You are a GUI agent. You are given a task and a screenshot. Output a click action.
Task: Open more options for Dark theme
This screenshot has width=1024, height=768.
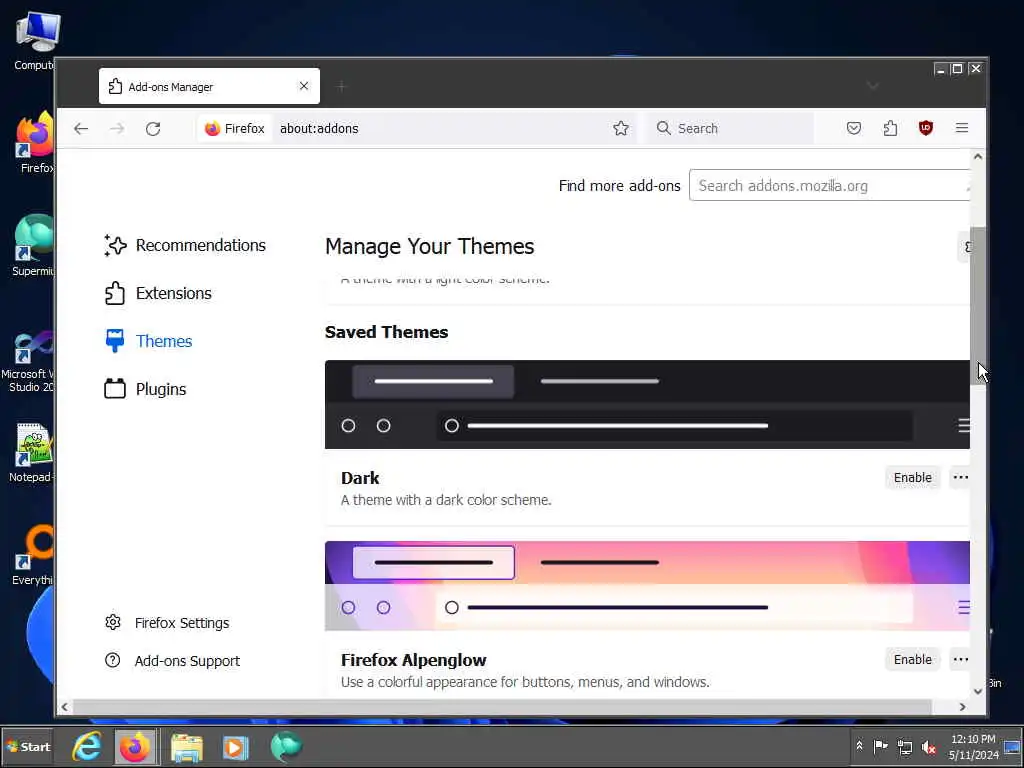[x=960, y=478]
